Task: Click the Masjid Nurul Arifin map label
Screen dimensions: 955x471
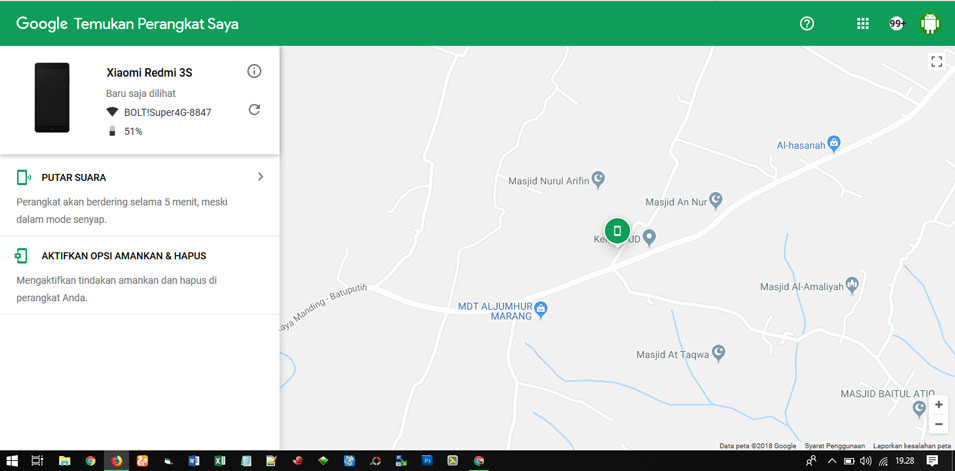Action: 549,180
